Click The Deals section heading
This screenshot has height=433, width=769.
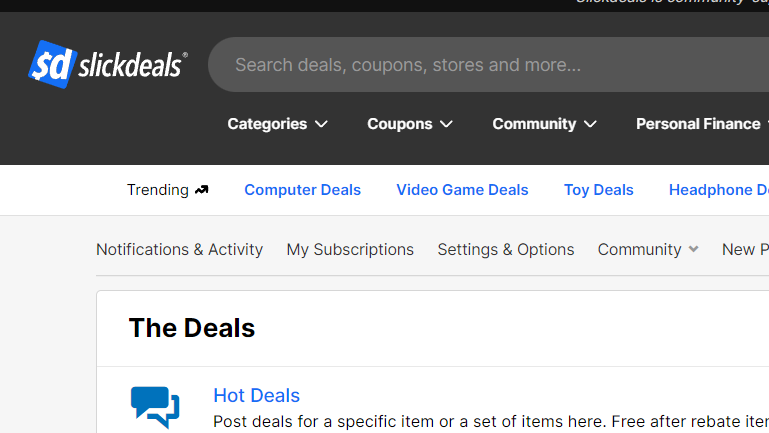click(192, 328)
